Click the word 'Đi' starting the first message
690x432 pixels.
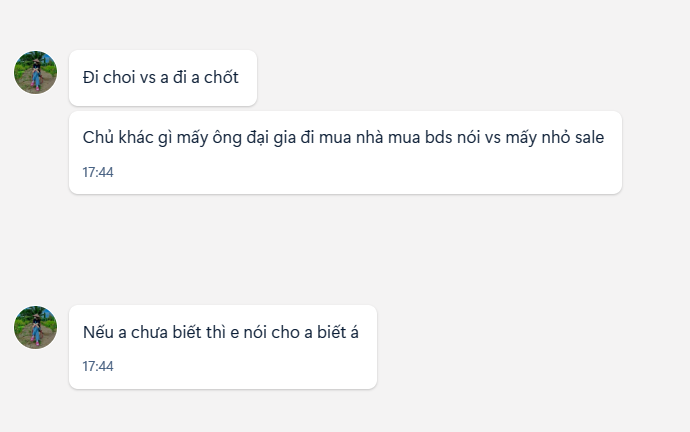90,77
